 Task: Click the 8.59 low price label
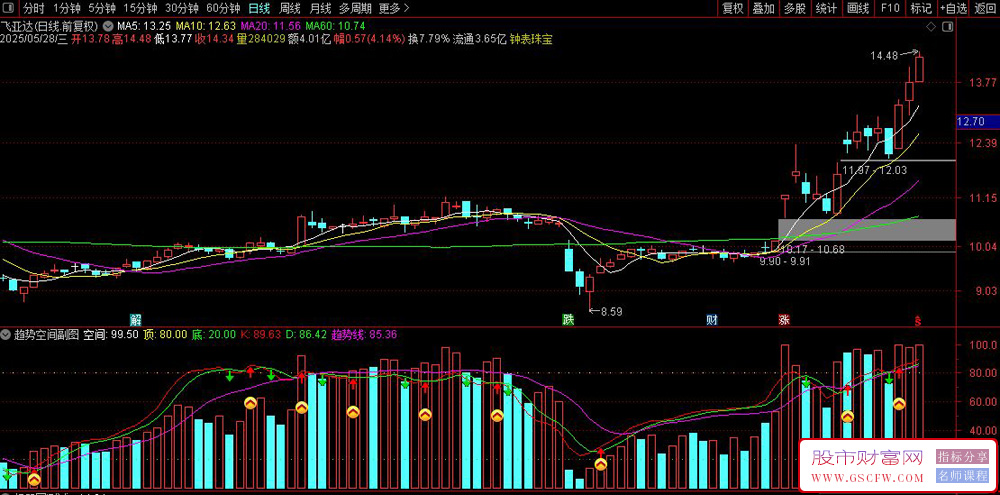tap(611, 312)
